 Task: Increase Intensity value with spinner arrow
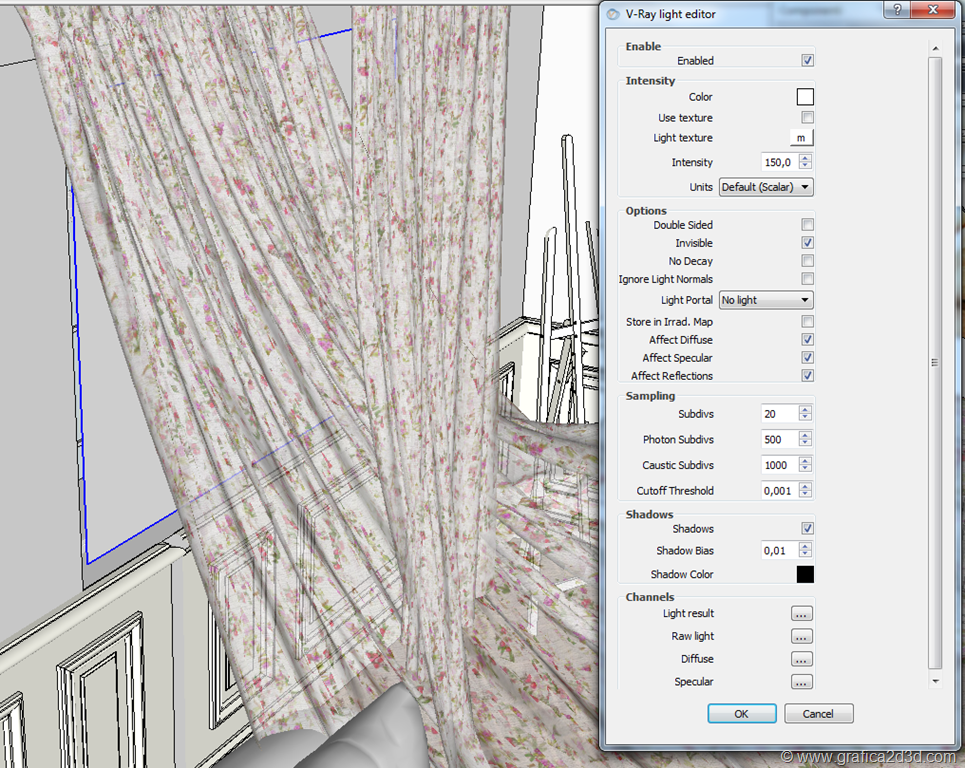pos(806,158)
